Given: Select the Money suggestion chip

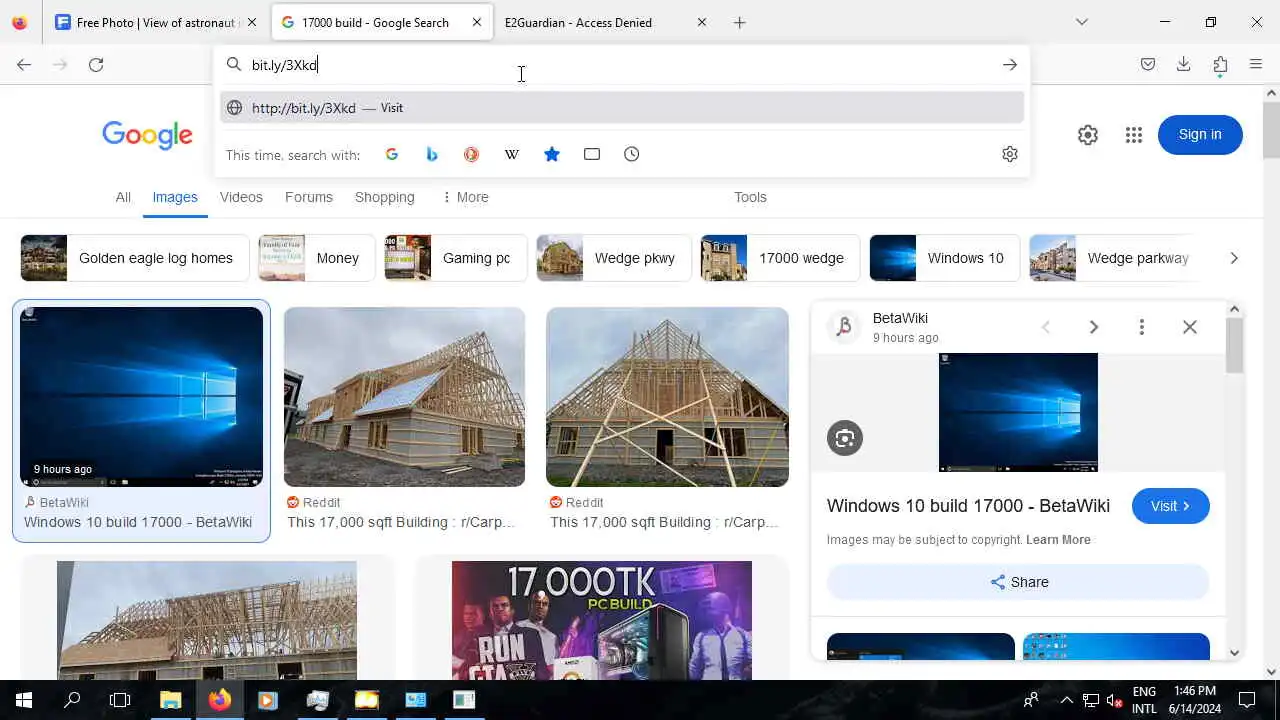Looking at the screenshot, I should click(316, 258).
